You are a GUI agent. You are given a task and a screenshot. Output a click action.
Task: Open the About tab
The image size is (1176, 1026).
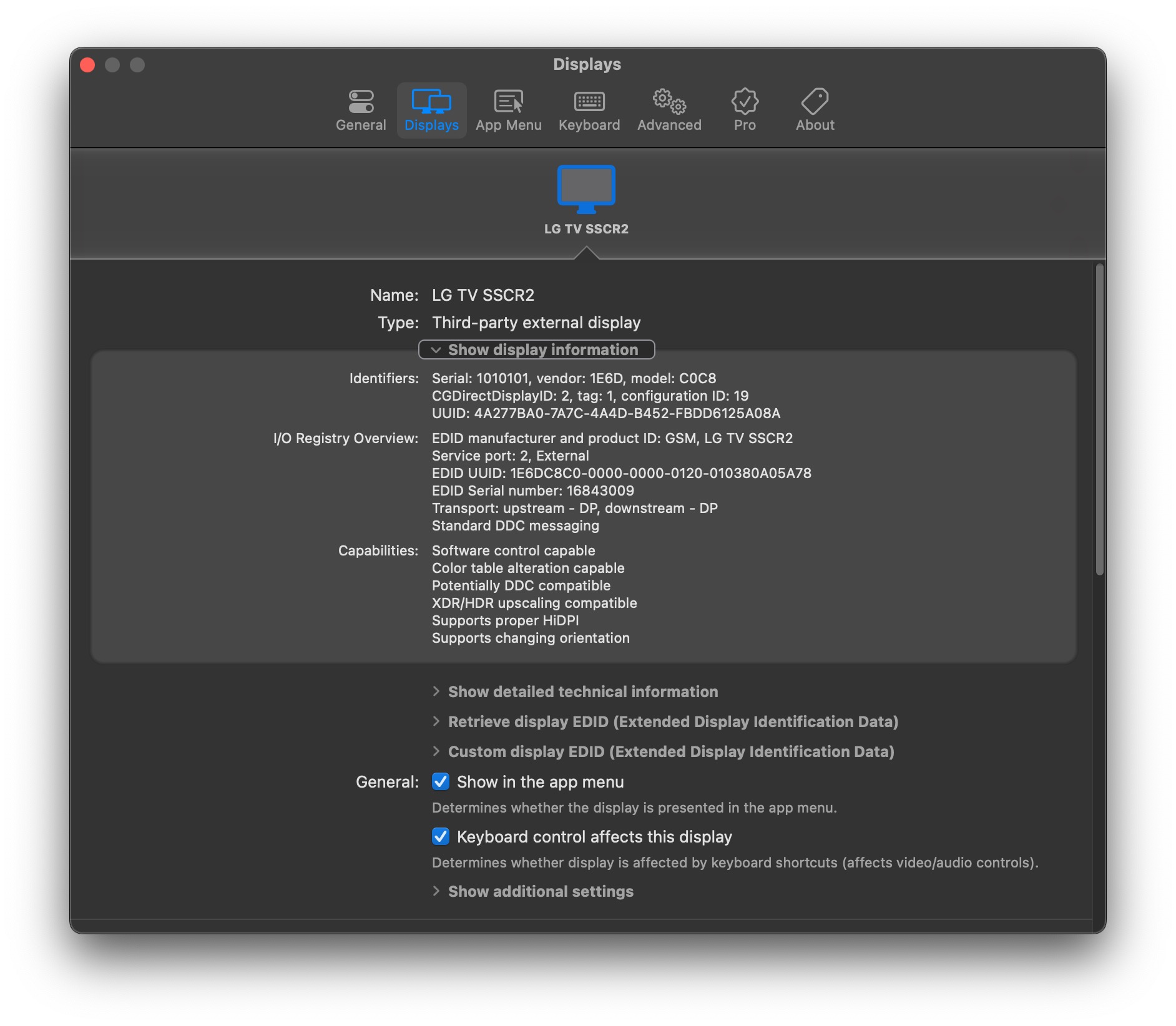tap(815, 110)
